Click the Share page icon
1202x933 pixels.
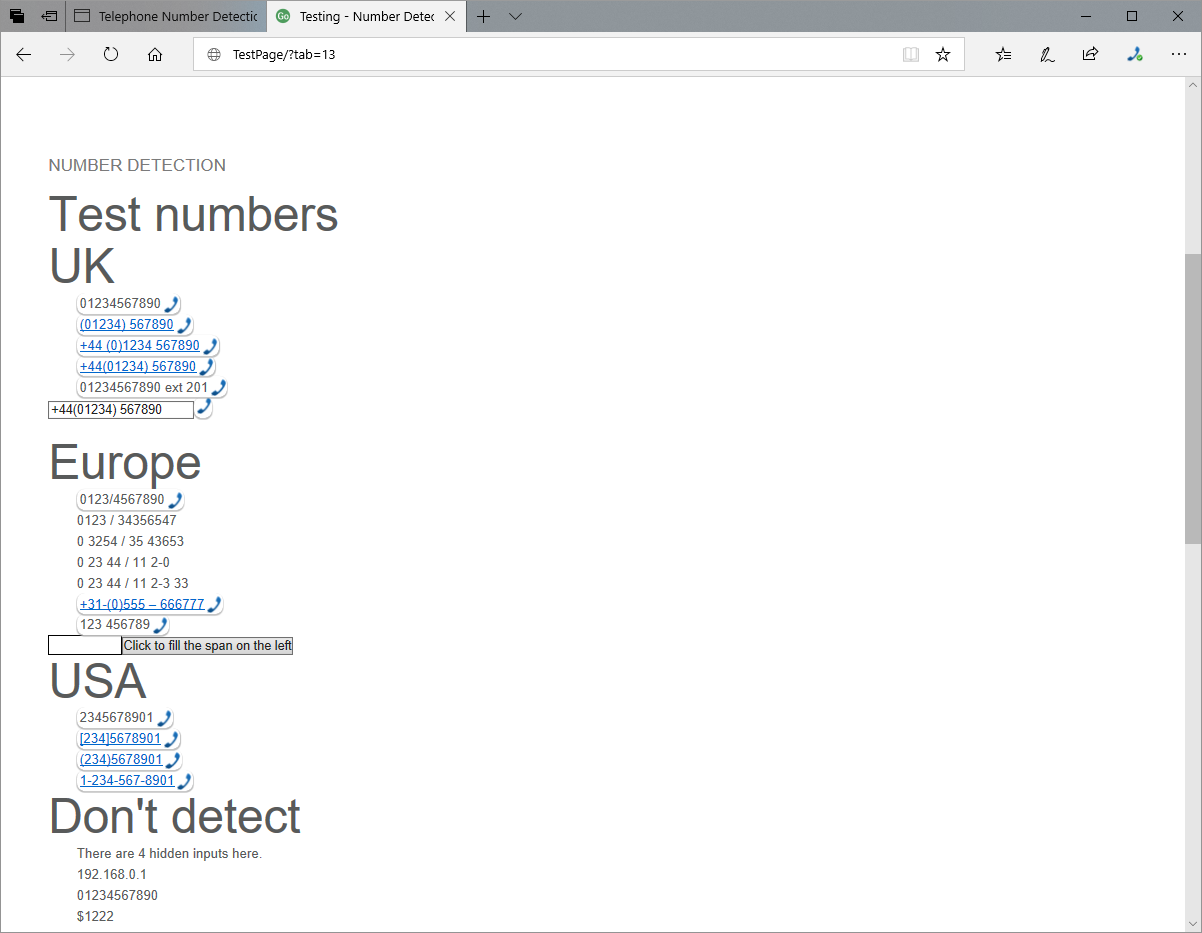pos(1090,55)
